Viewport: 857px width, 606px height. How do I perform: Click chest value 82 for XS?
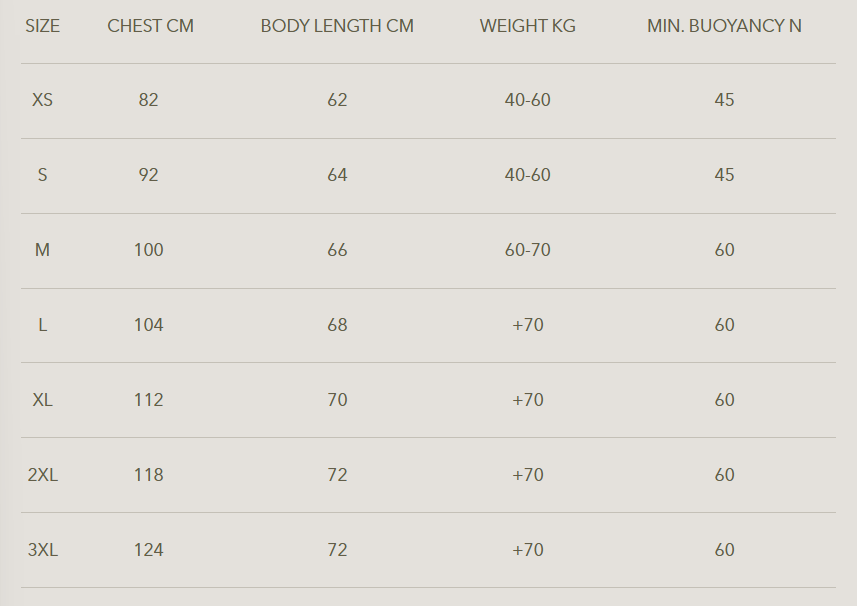tap(149, 100)
